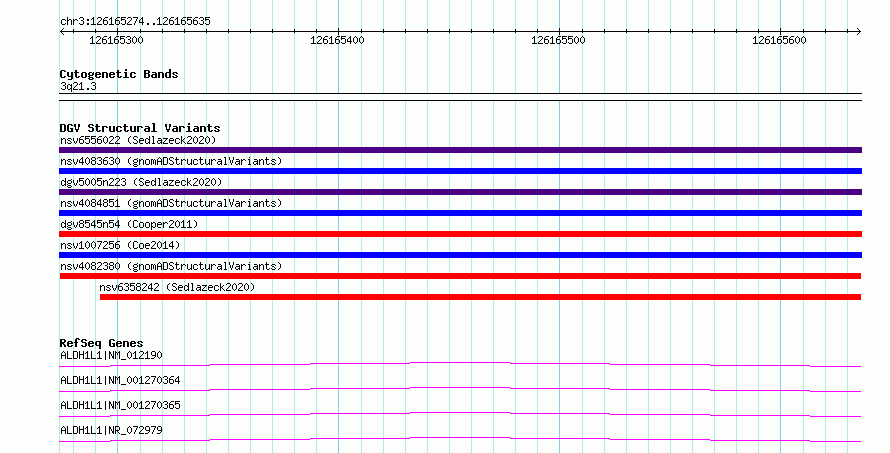Click the RefSeq Genes track title
This screenshot has width=890, height=453.
click(101, 343)
